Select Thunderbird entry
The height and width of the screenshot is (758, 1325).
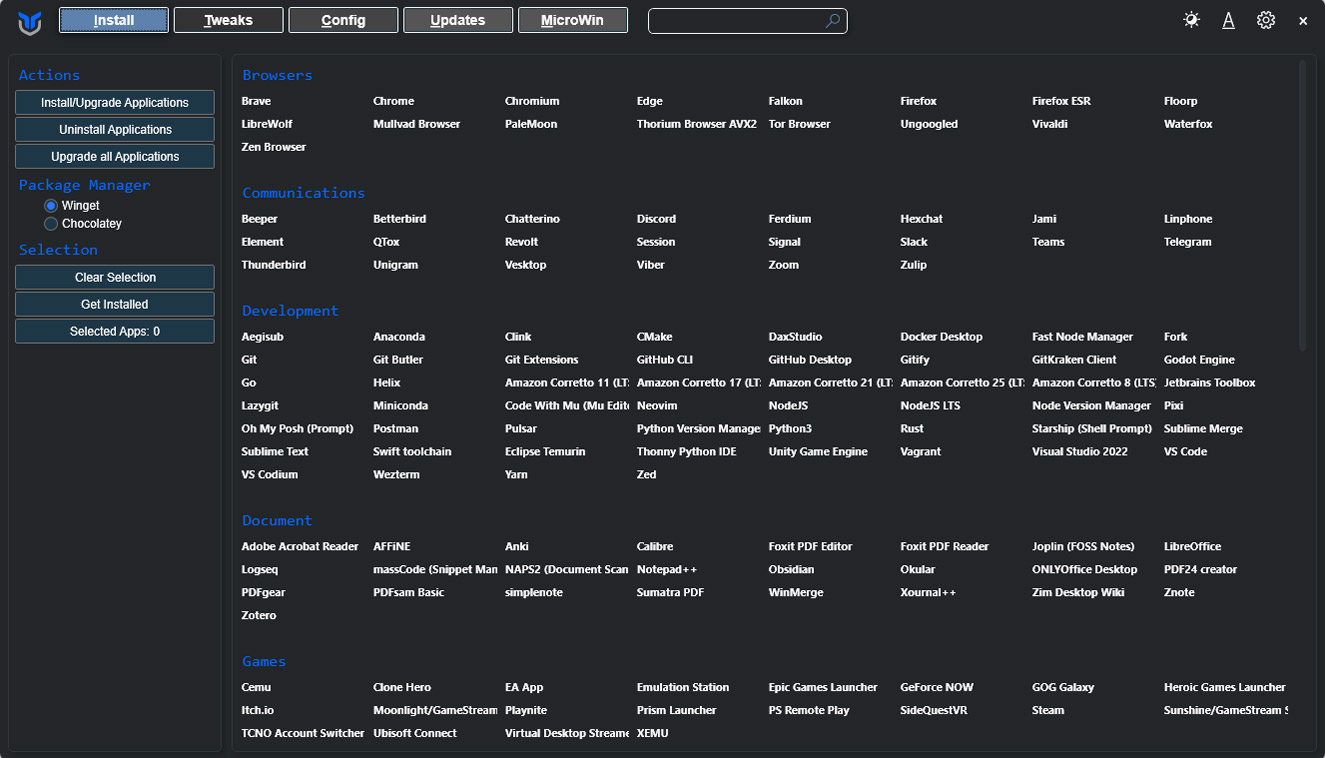click(273, 265)
